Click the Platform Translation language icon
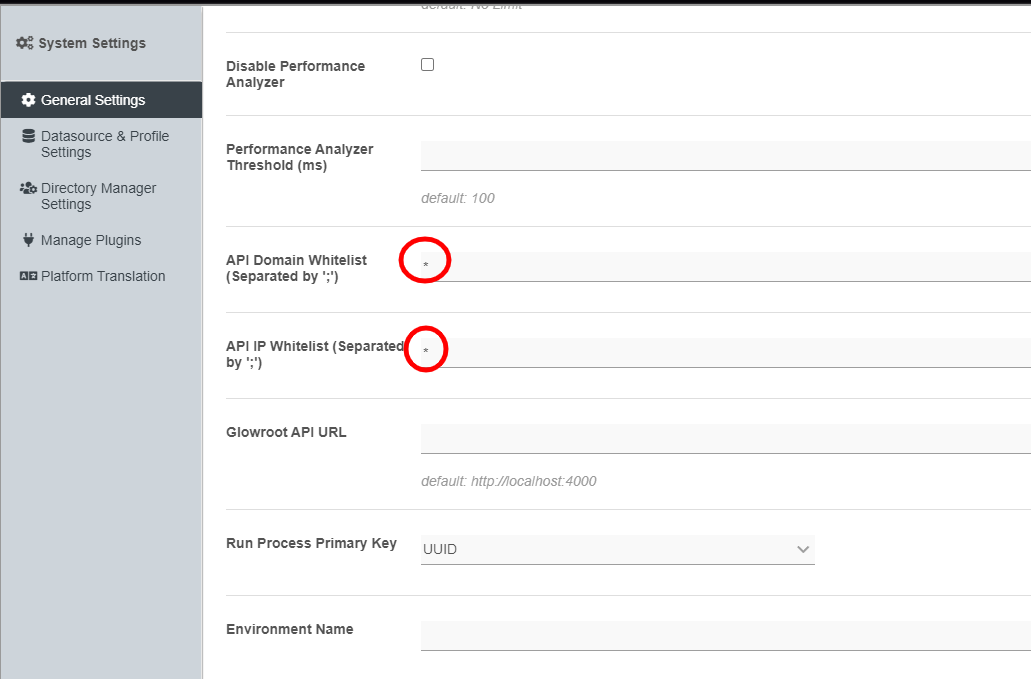The width and height of the screenshot is (1031, 679). 28,276
